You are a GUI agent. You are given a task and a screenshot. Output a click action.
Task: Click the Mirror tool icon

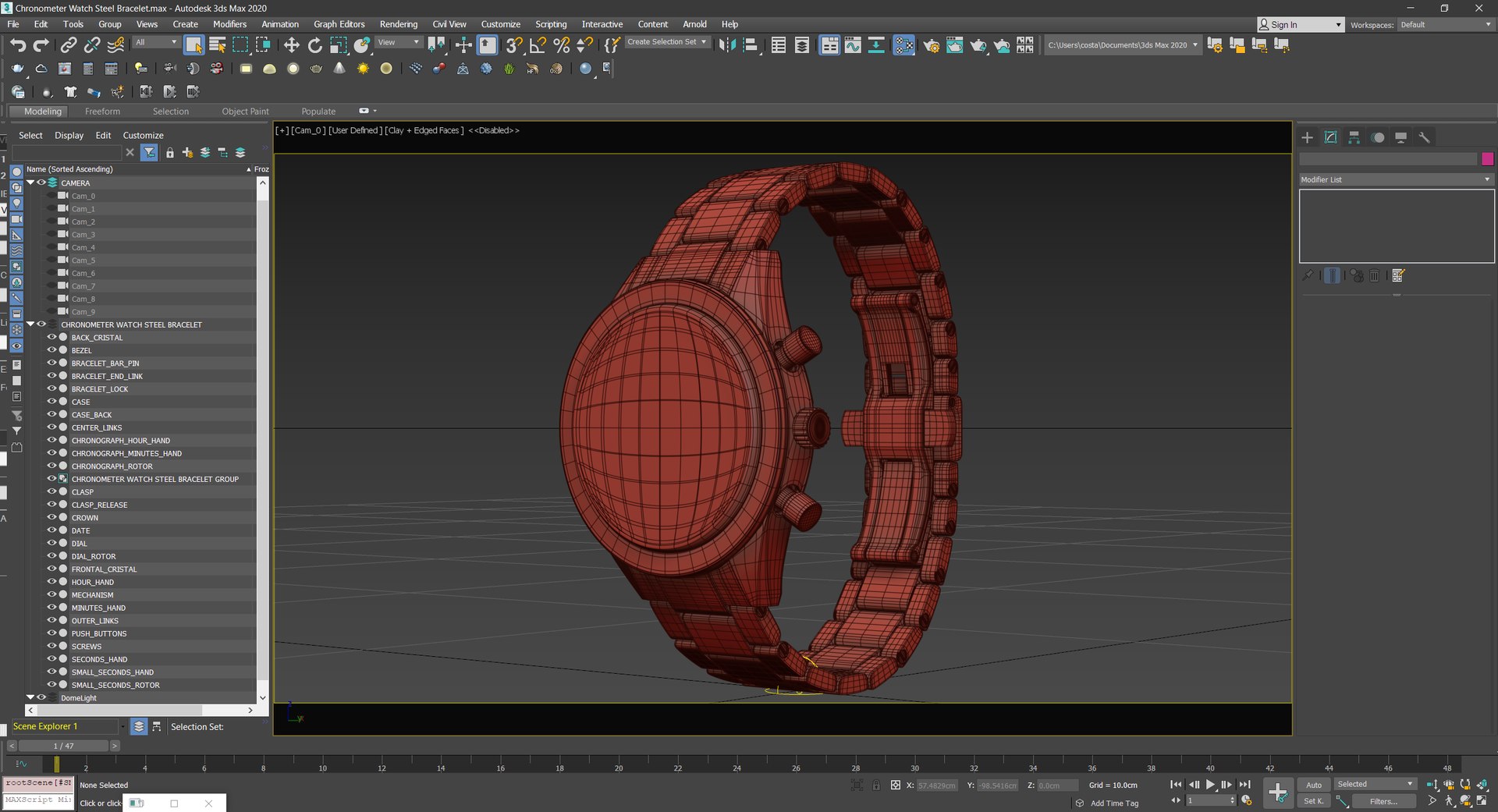(727, 45)
